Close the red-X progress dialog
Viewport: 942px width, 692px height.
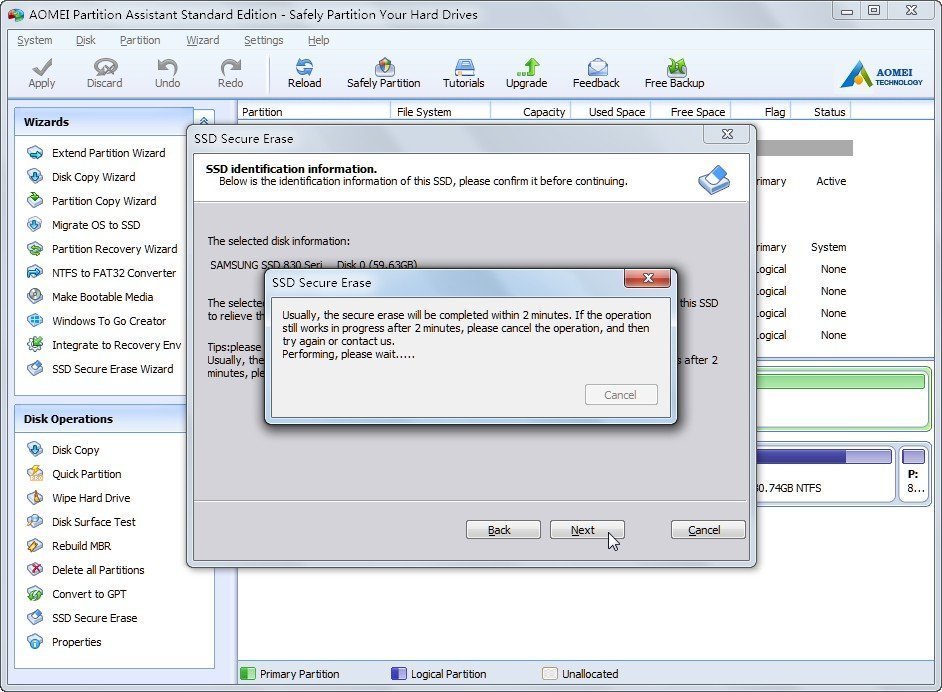(648, 278)
